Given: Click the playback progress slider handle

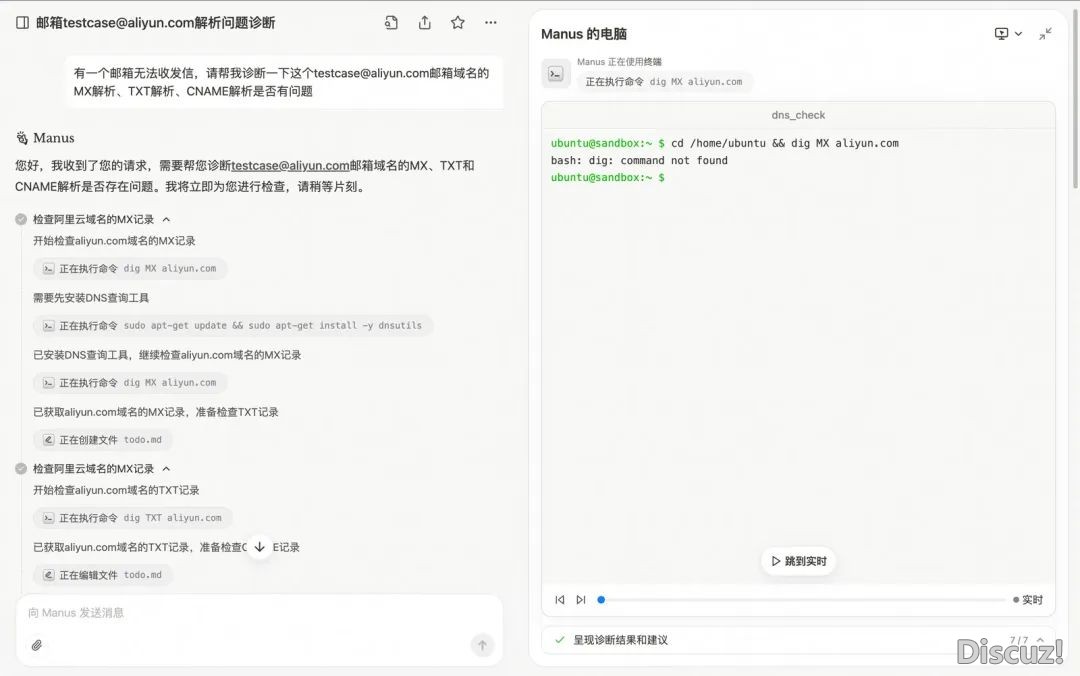Looking at the screenshot, I should coord(601,600).
